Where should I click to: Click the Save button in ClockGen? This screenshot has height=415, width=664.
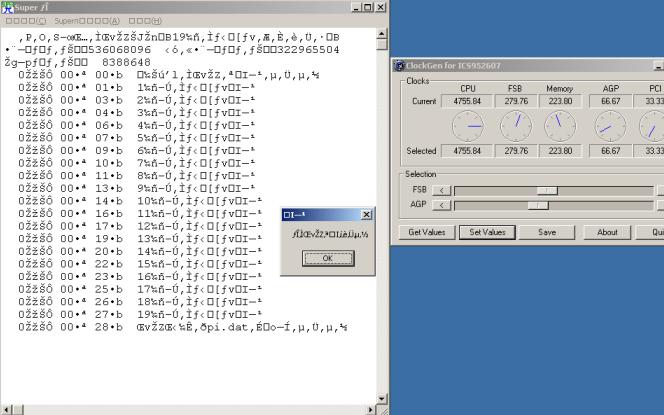[546, 232]
